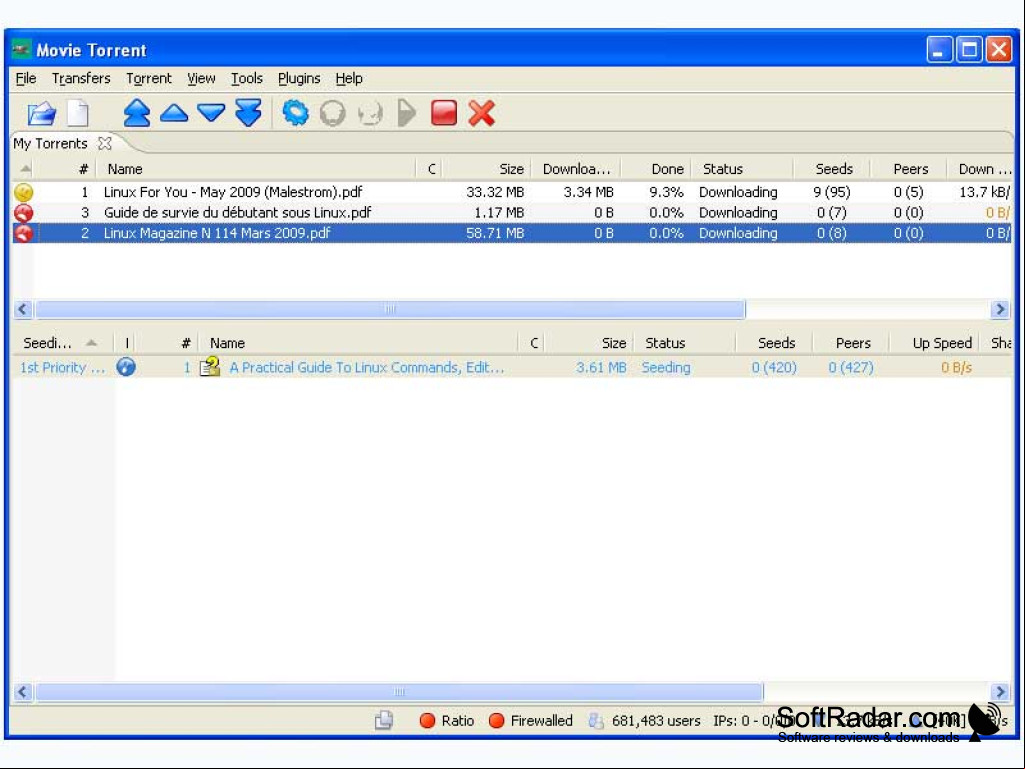Screen dimensions: 1025x769
Task: Sort downloads by the Seeds column header
Action: click(832, 169)
